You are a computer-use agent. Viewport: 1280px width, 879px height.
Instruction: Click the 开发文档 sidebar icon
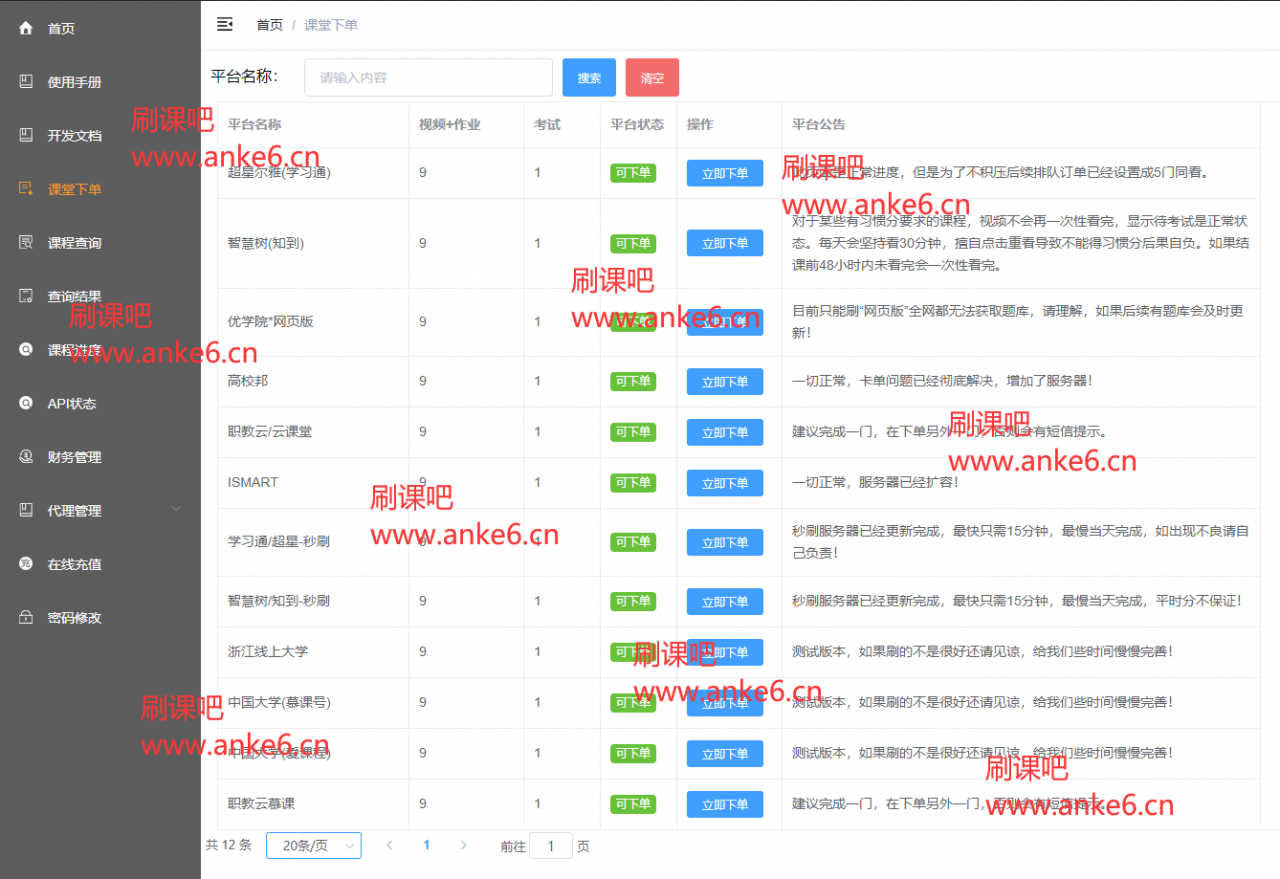26,135
